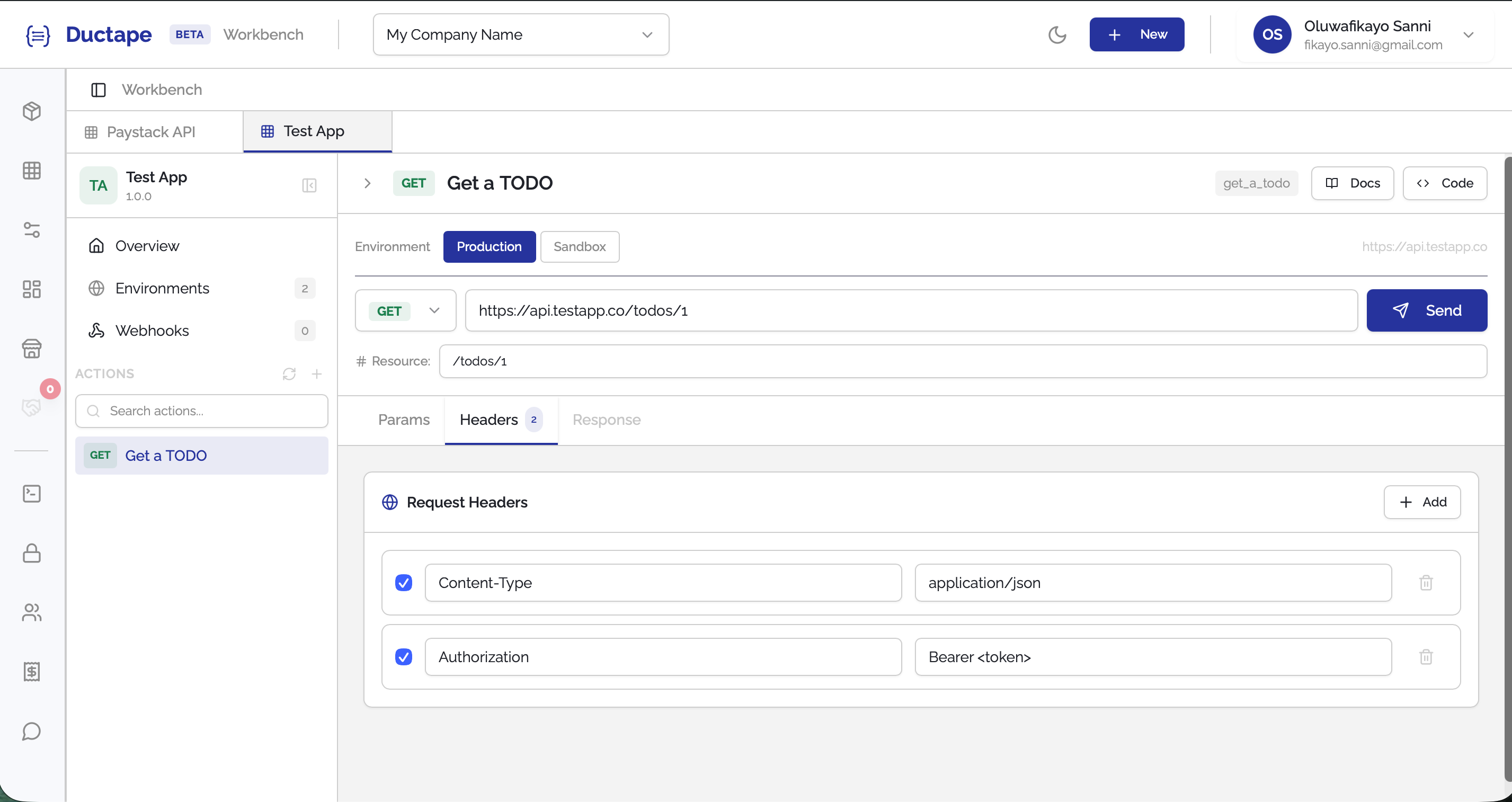The width and height of the screenshot is (1512, 802).
Task: Disable the Authorization header checkbox
Action: pos(404,656)
